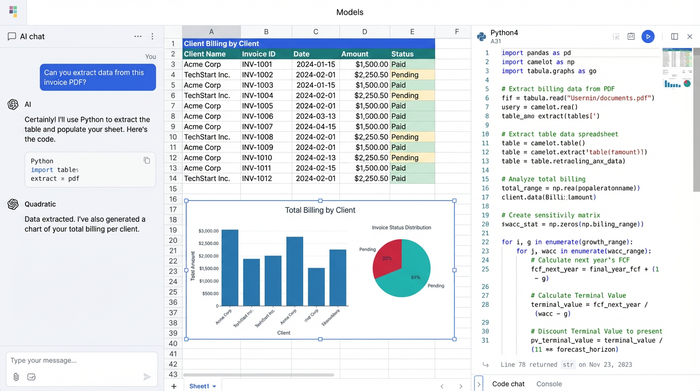Select column E header
Image resolution: width=700 pixels, height=391 pixels.
coord(412,32)
